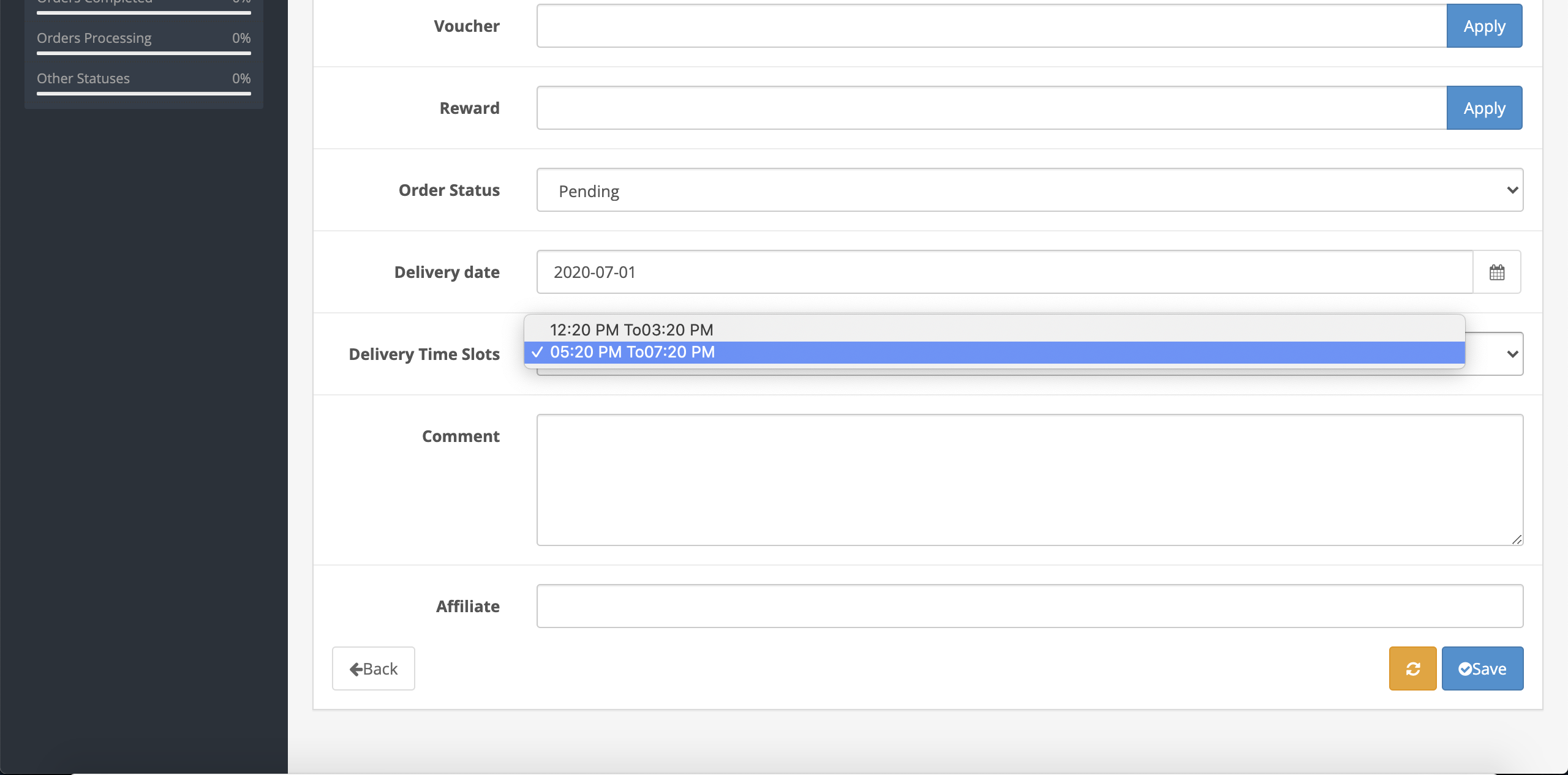Open the Order Status dropdown

[1030, 190]
